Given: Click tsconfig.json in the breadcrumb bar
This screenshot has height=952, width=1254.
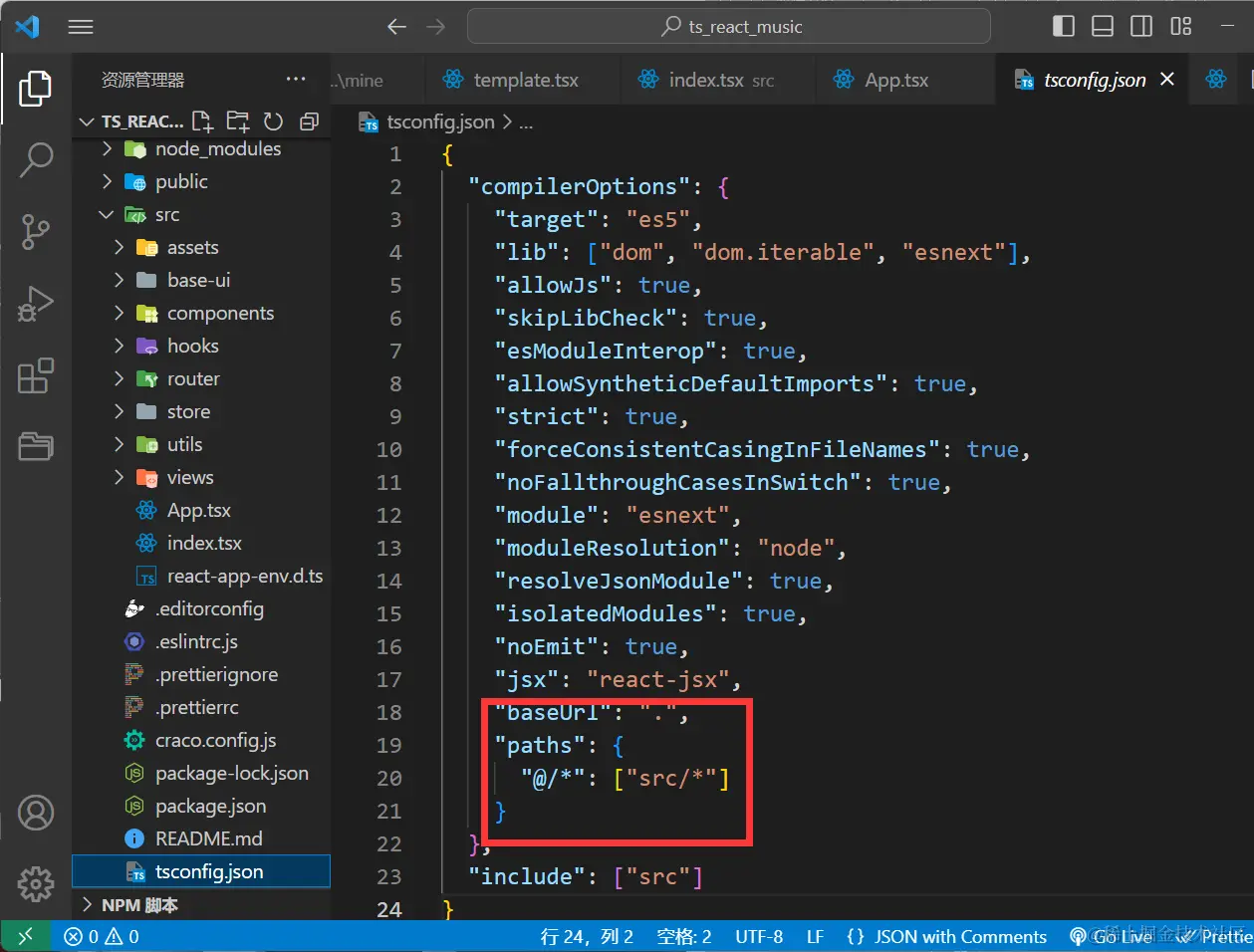Looking at the screenshot, I should pos(440,122).
